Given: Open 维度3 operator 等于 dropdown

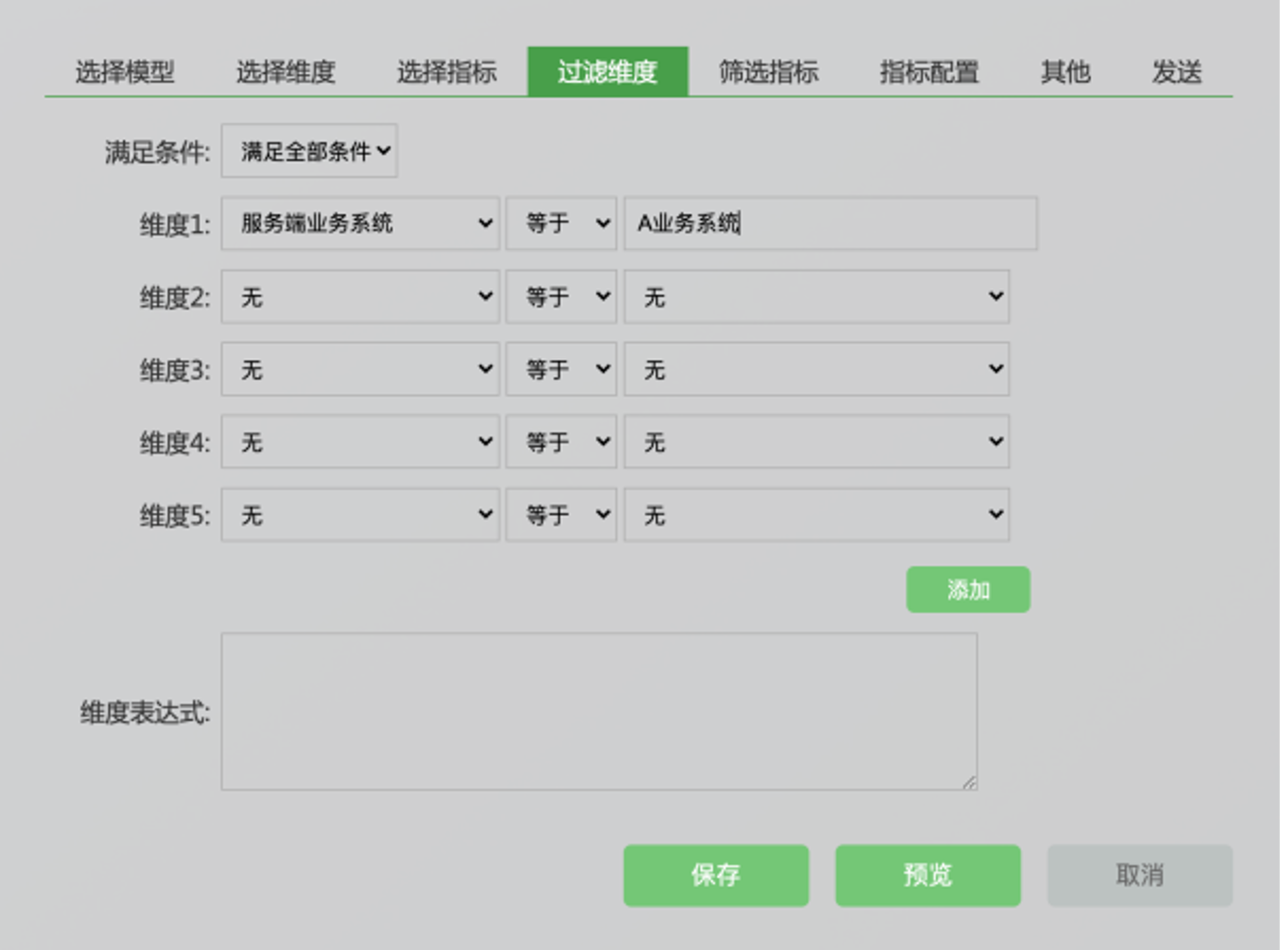Looking at the screenshot, I should point(561,370).
